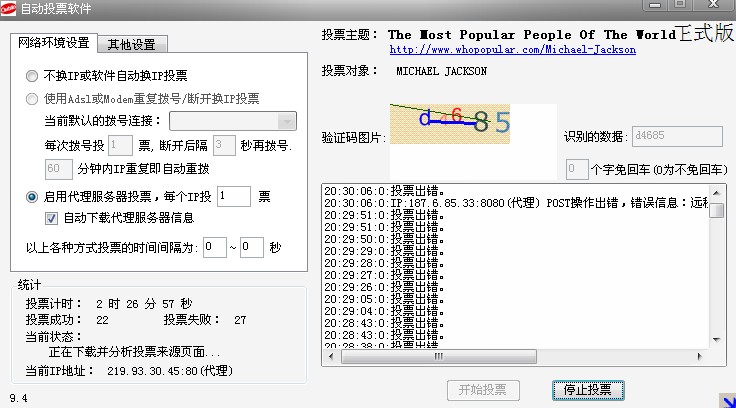Viewport: 736px width, 408px height.
Task: Click the 识别的数据 text field
Action: [677, 136]
